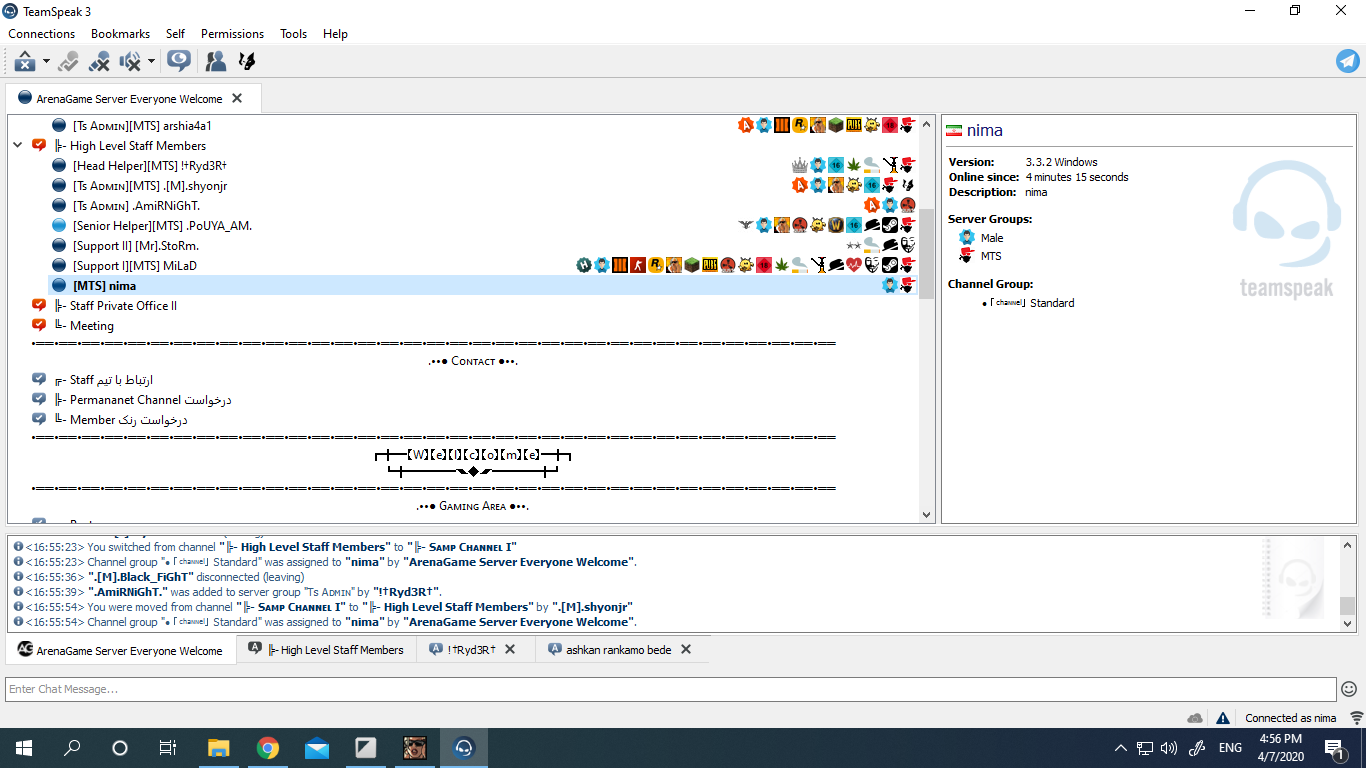Mute speakers toolbar icon
Viewport: 1366px width, 768px height.
[131, 62]
